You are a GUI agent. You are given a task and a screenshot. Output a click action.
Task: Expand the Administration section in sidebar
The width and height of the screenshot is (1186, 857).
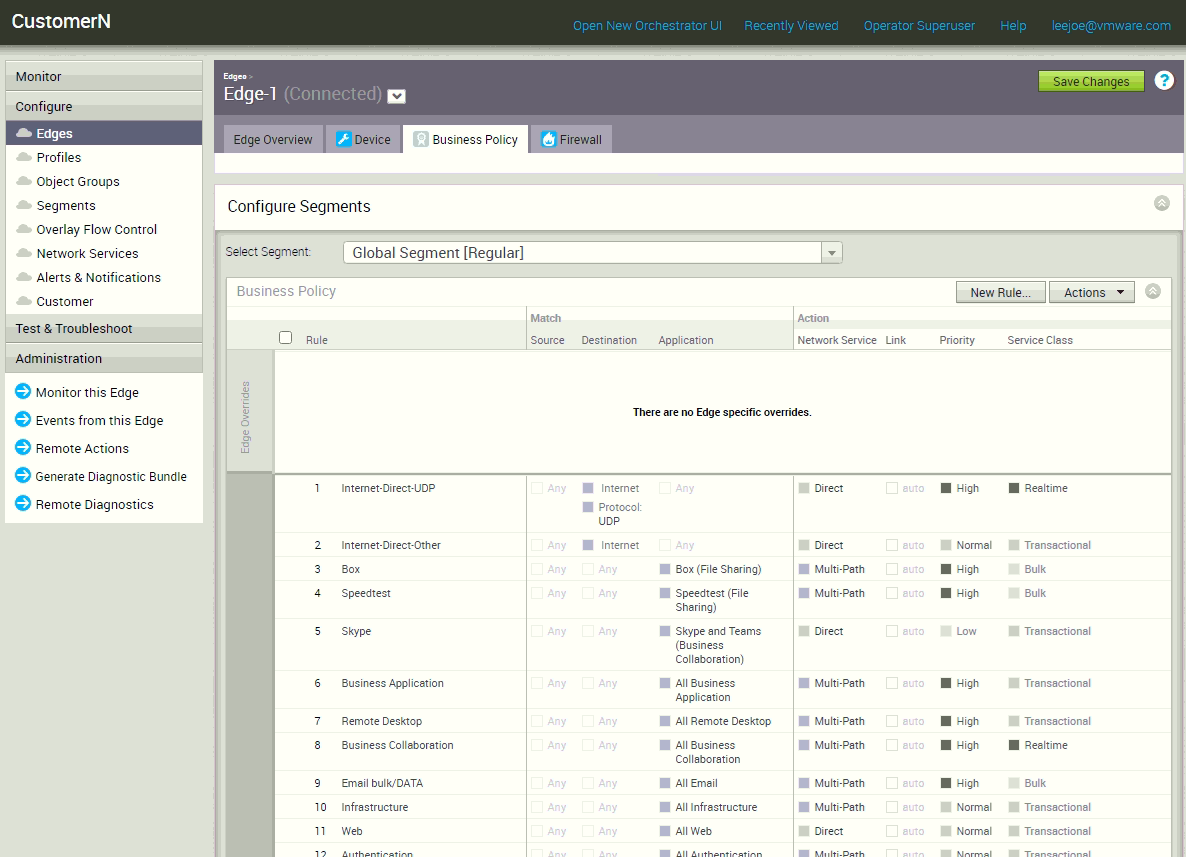(104, 359)
